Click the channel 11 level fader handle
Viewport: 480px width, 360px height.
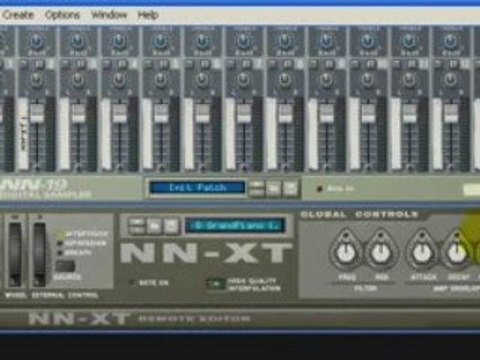[x=410, y=113]
